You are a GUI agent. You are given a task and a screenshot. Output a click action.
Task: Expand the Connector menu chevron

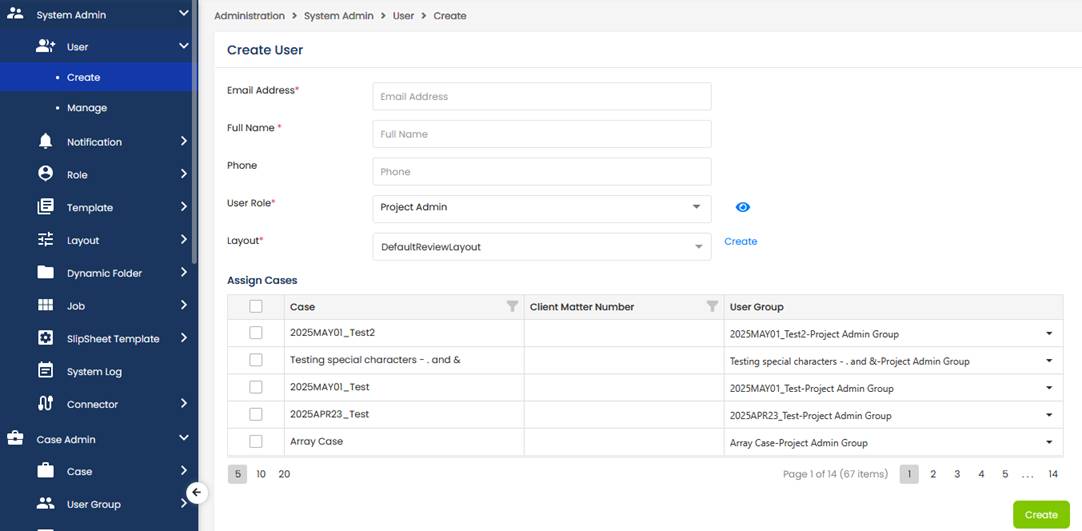tap(184, 403)
